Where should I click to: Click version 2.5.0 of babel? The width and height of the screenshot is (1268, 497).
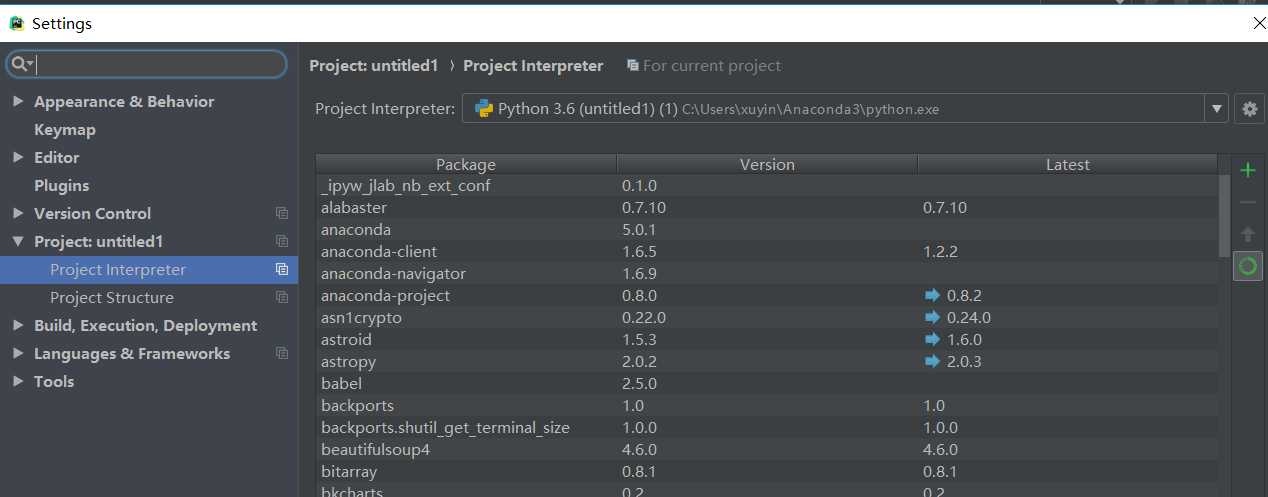tap(638, 383)
